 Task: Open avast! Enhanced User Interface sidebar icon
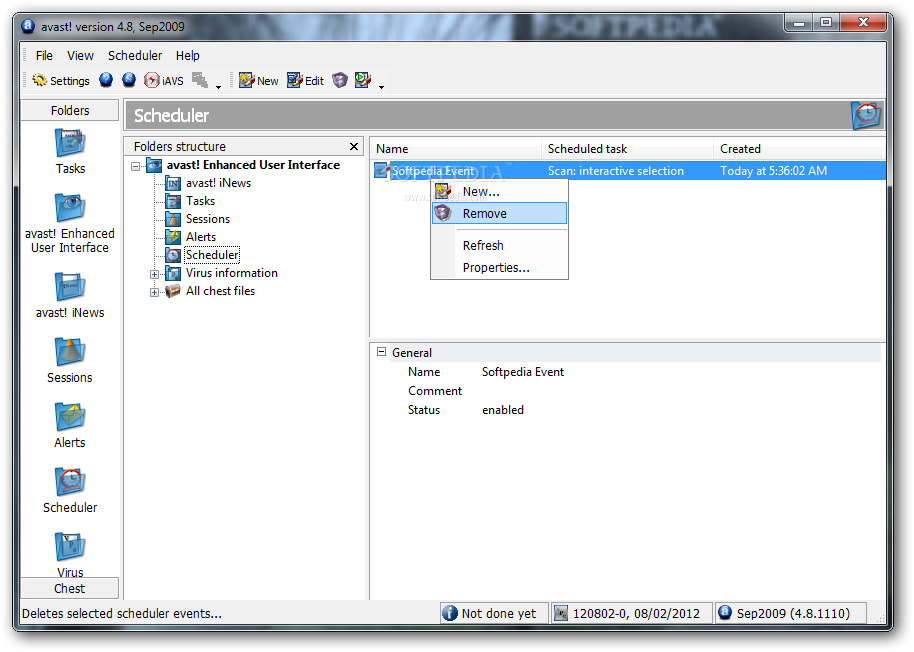click(x=70, y=223)
